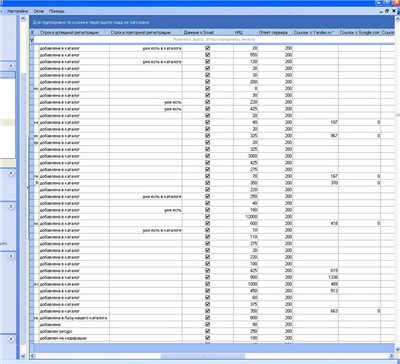Viewport: 400px width, 364px height.
Task: Collapse the topmost sidebar panel with round chevron
Action: click(x=11, y=66)
